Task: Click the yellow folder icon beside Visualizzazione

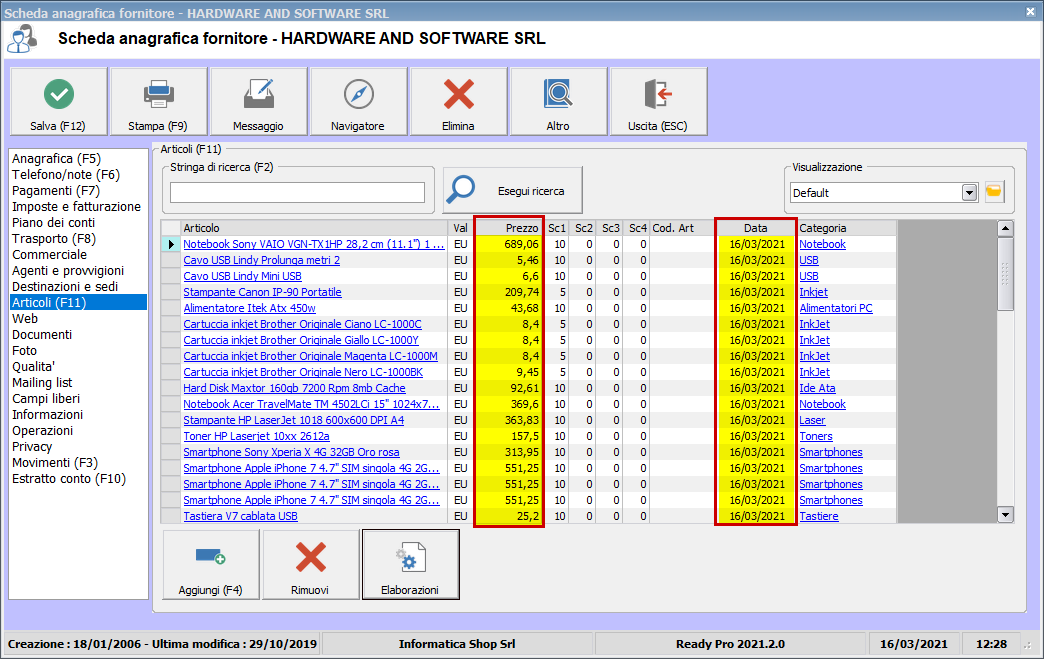Action: click(994, 192)
